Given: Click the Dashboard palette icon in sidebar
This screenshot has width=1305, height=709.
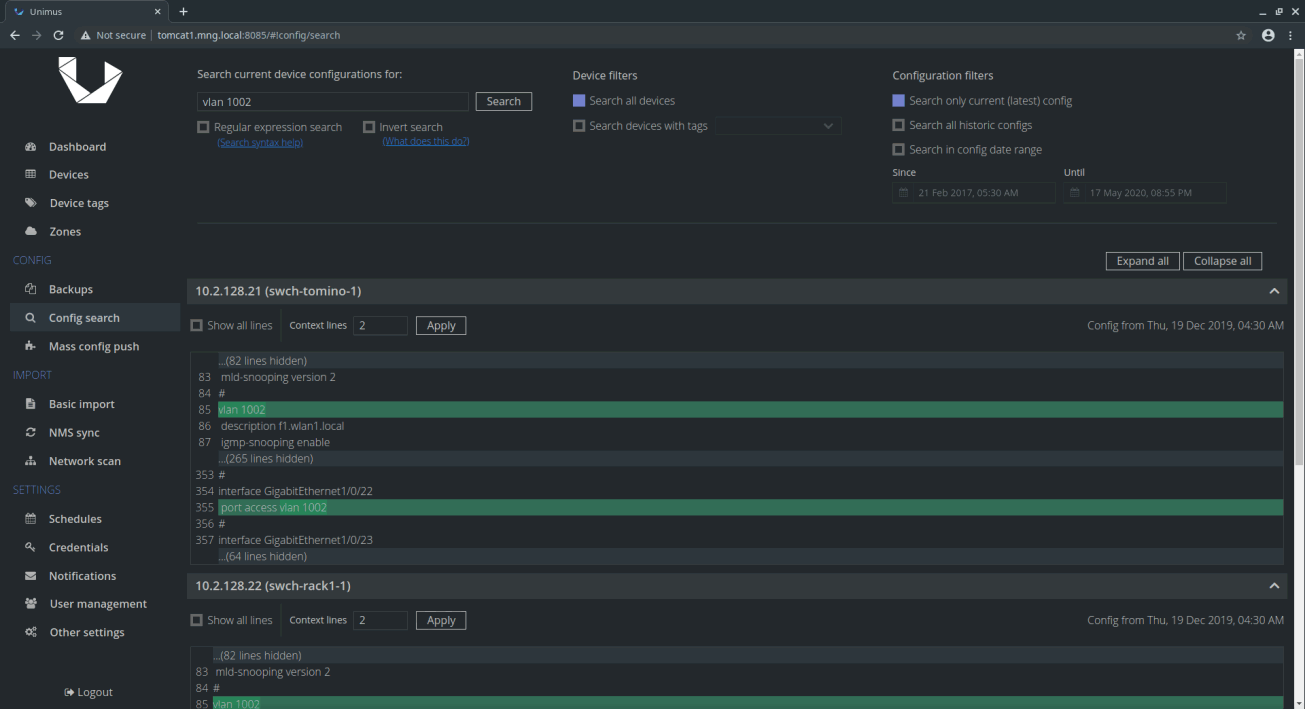Looking at the screenshot, I should (30, 147).
